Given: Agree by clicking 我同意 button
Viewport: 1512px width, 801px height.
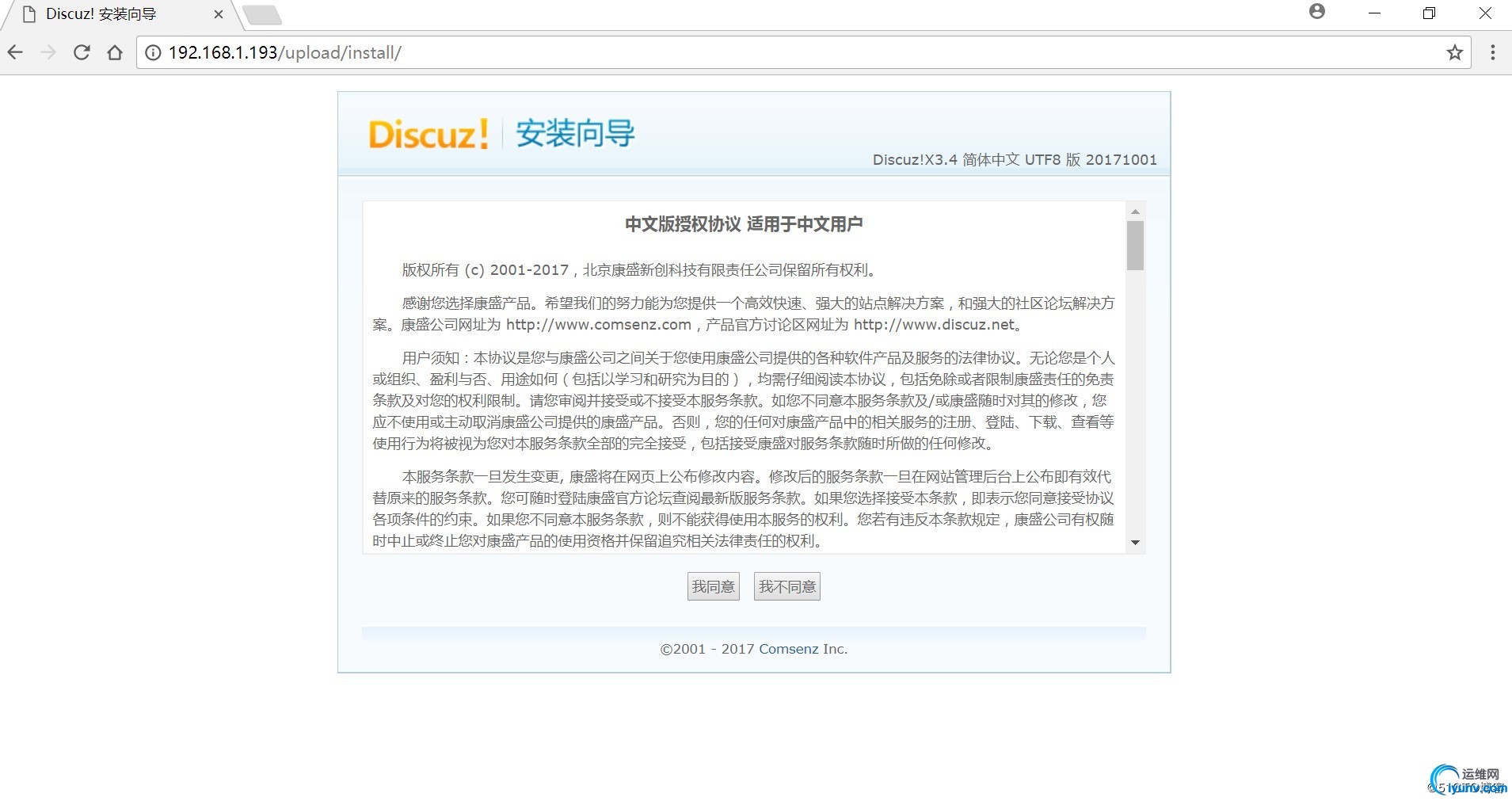Looking at the screenshot, I should click(x=713, y=586).
